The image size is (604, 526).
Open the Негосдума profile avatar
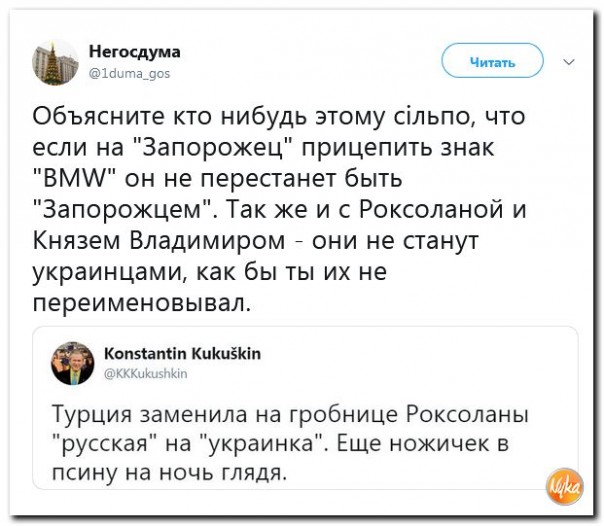click(55, 62)
